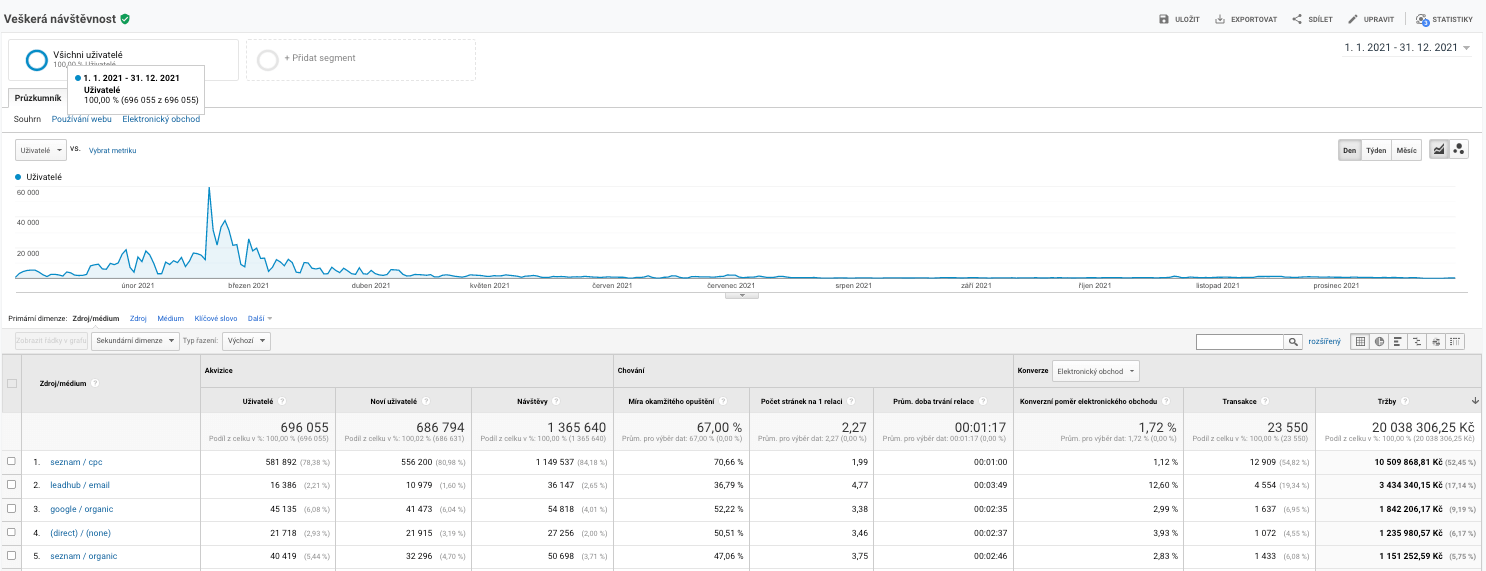Viewport: 1486px width, 571px height.
Task: Switch table to pie chart view
Action: (x=1380, y=341)
